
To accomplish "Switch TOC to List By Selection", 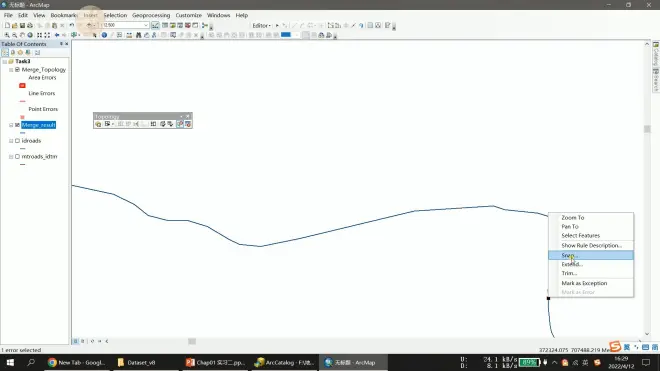I will [x=28, y=53].
